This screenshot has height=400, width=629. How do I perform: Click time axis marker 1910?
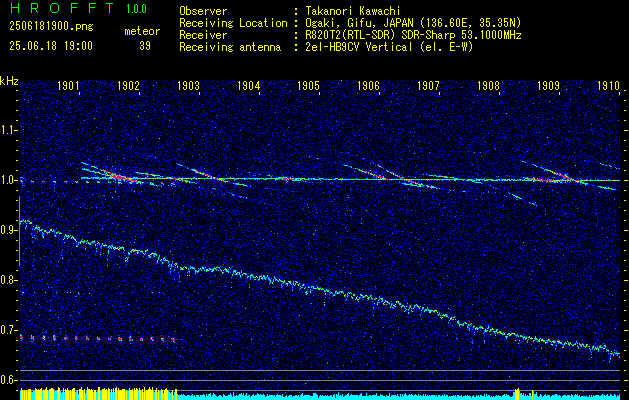[608, 86]
